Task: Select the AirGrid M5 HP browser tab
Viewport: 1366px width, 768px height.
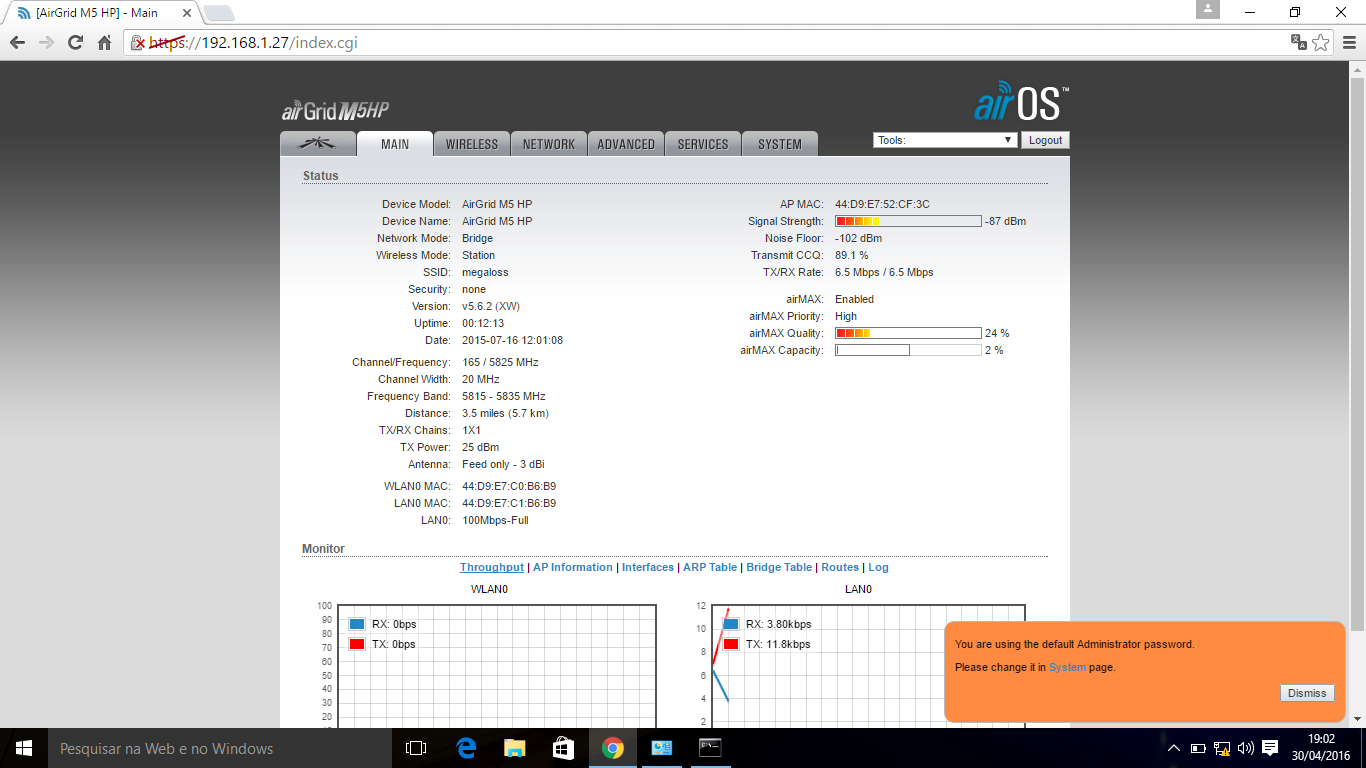Action: [x=102, y=13]
